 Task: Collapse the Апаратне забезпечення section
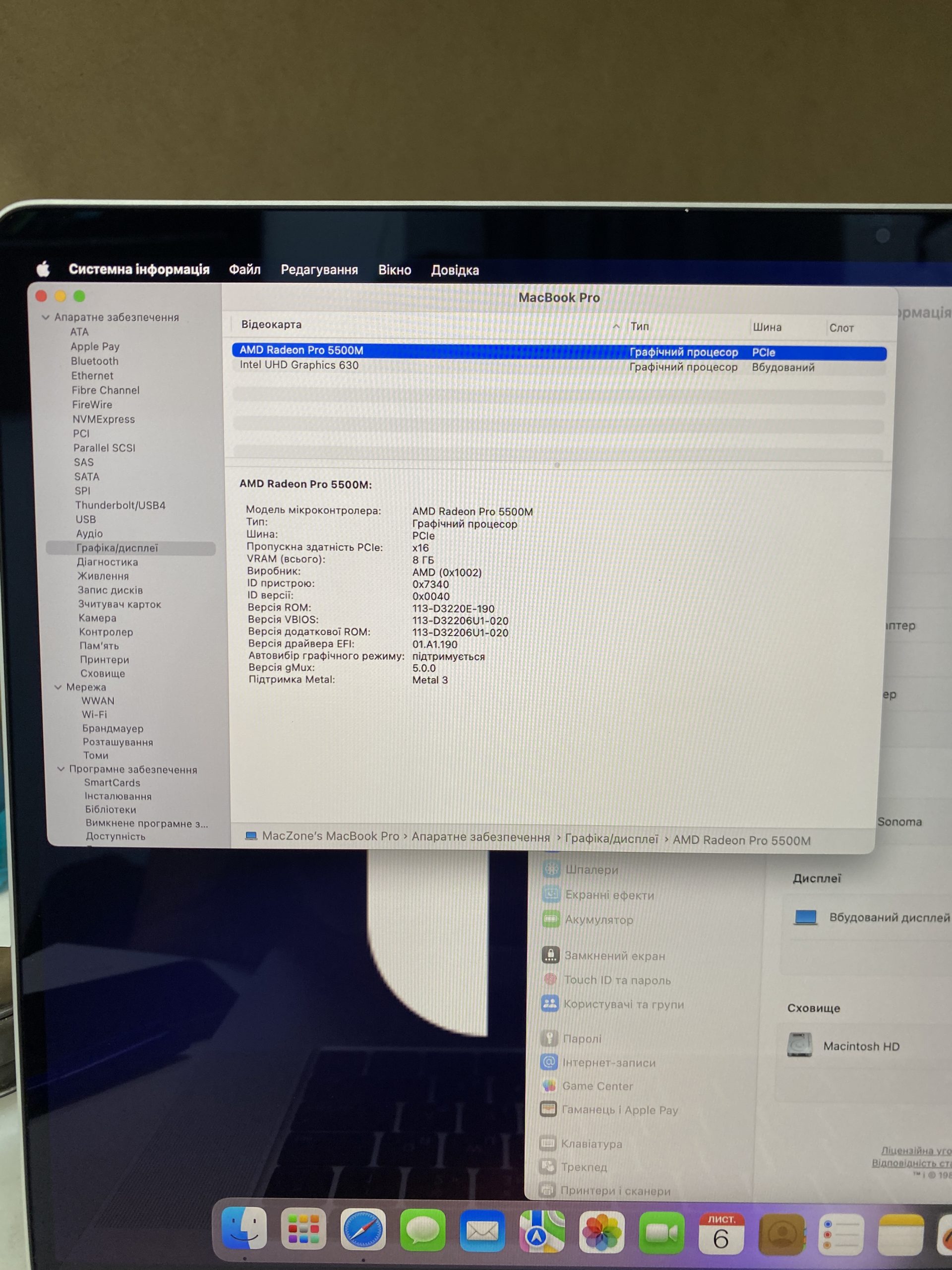tap(45, 317)
